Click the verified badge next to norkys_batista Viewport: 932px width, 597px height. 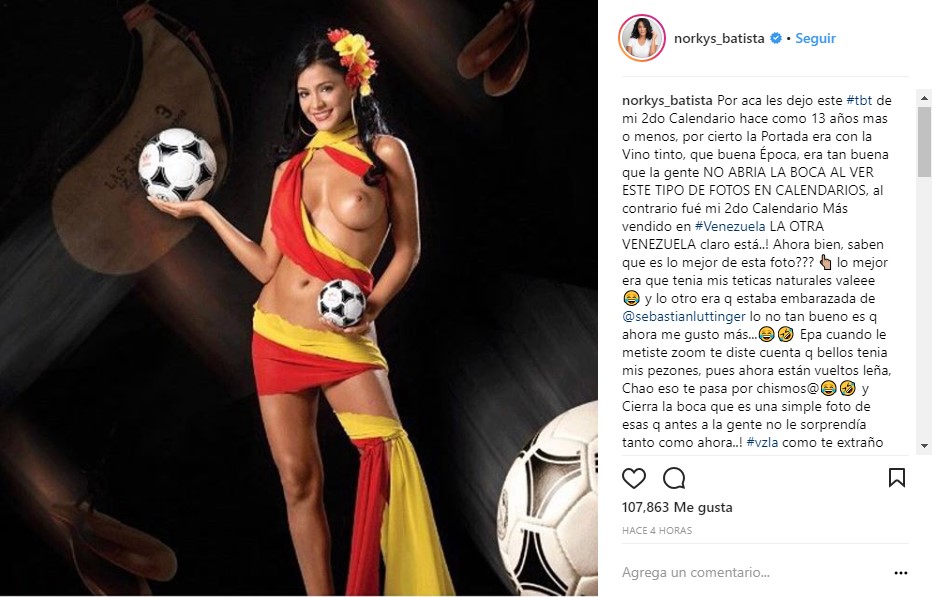click(x=776, y=38)
